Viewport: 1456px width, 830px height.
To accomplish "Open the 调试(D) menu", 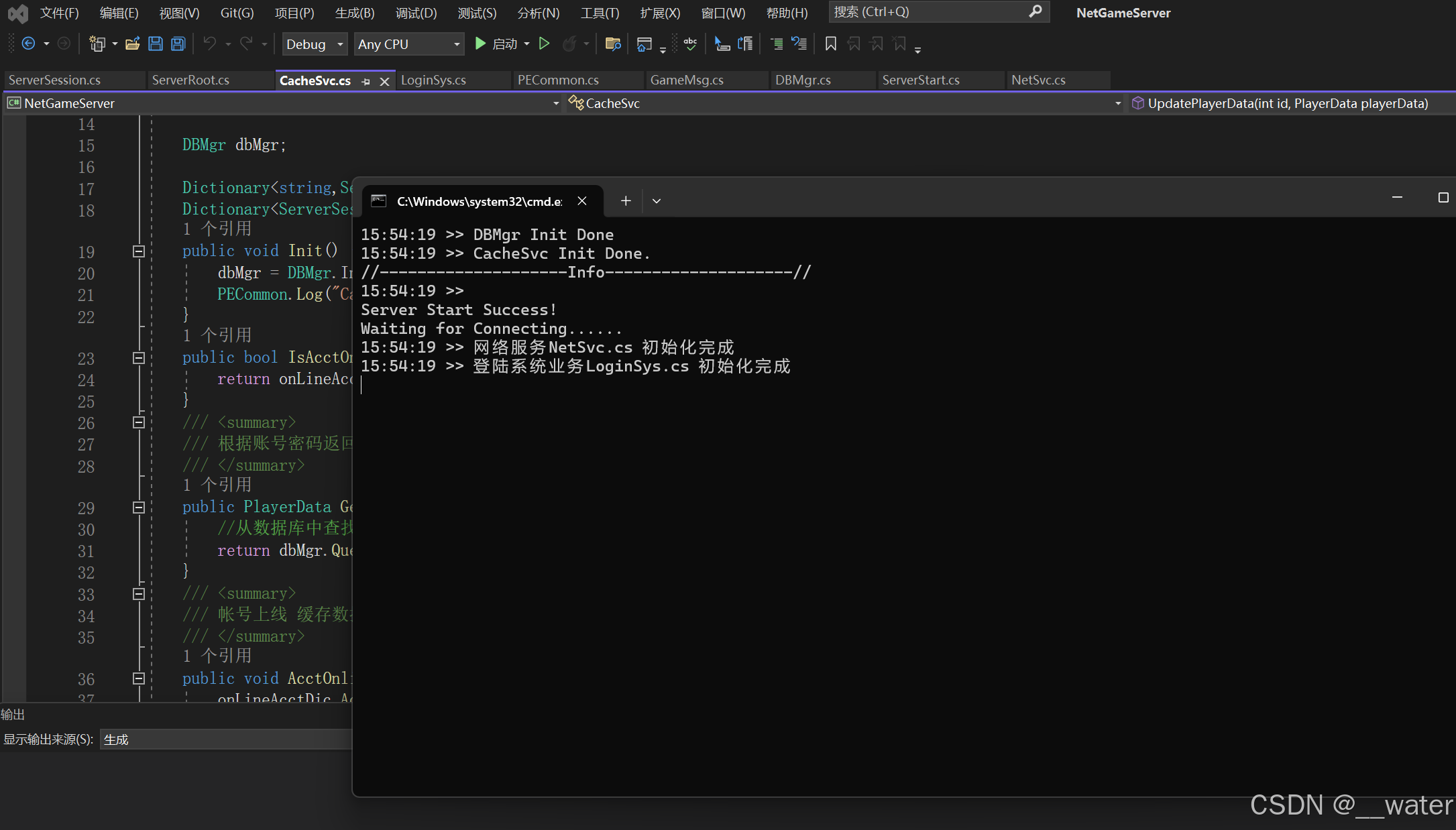I will (x=416, y=13).
